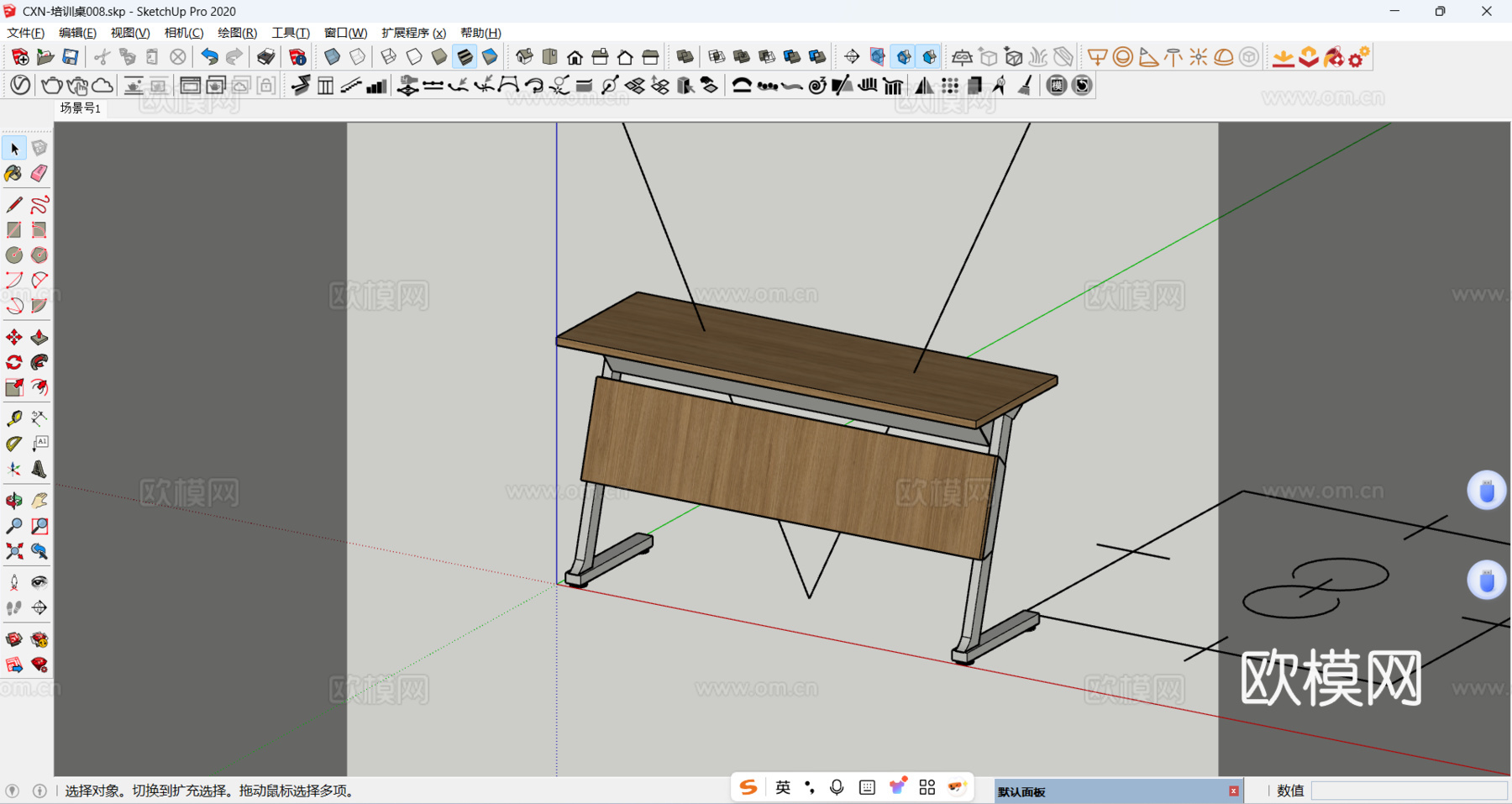Switch to Front view house icon

click(575, 57)
